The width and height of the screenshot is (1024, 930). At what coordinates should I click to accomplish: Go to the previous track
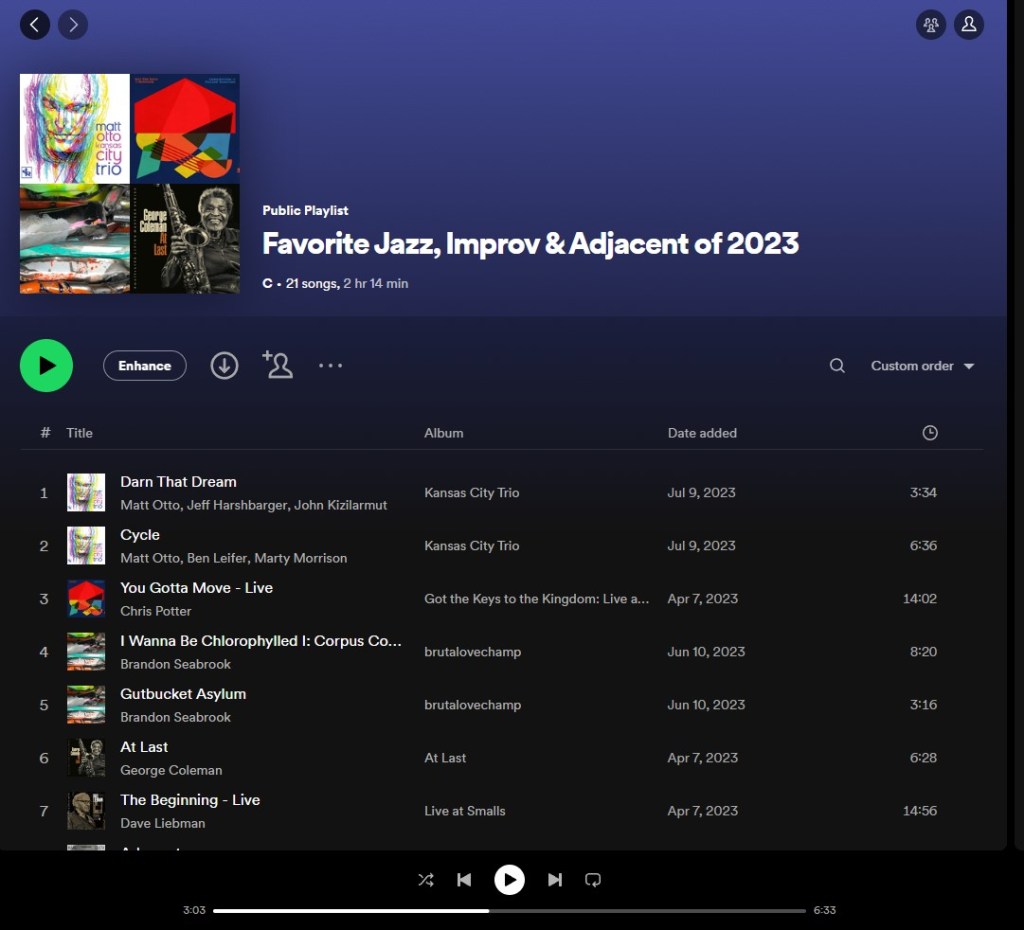(464, 880)
